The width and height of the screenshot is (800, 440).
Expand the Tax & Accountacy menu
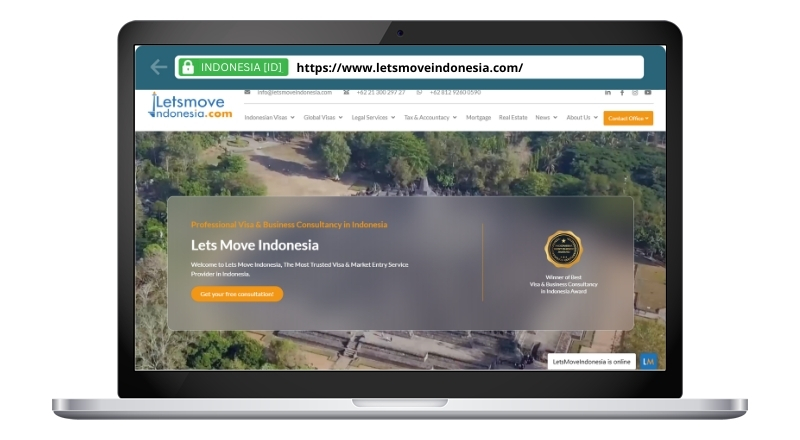pos(430,117)
